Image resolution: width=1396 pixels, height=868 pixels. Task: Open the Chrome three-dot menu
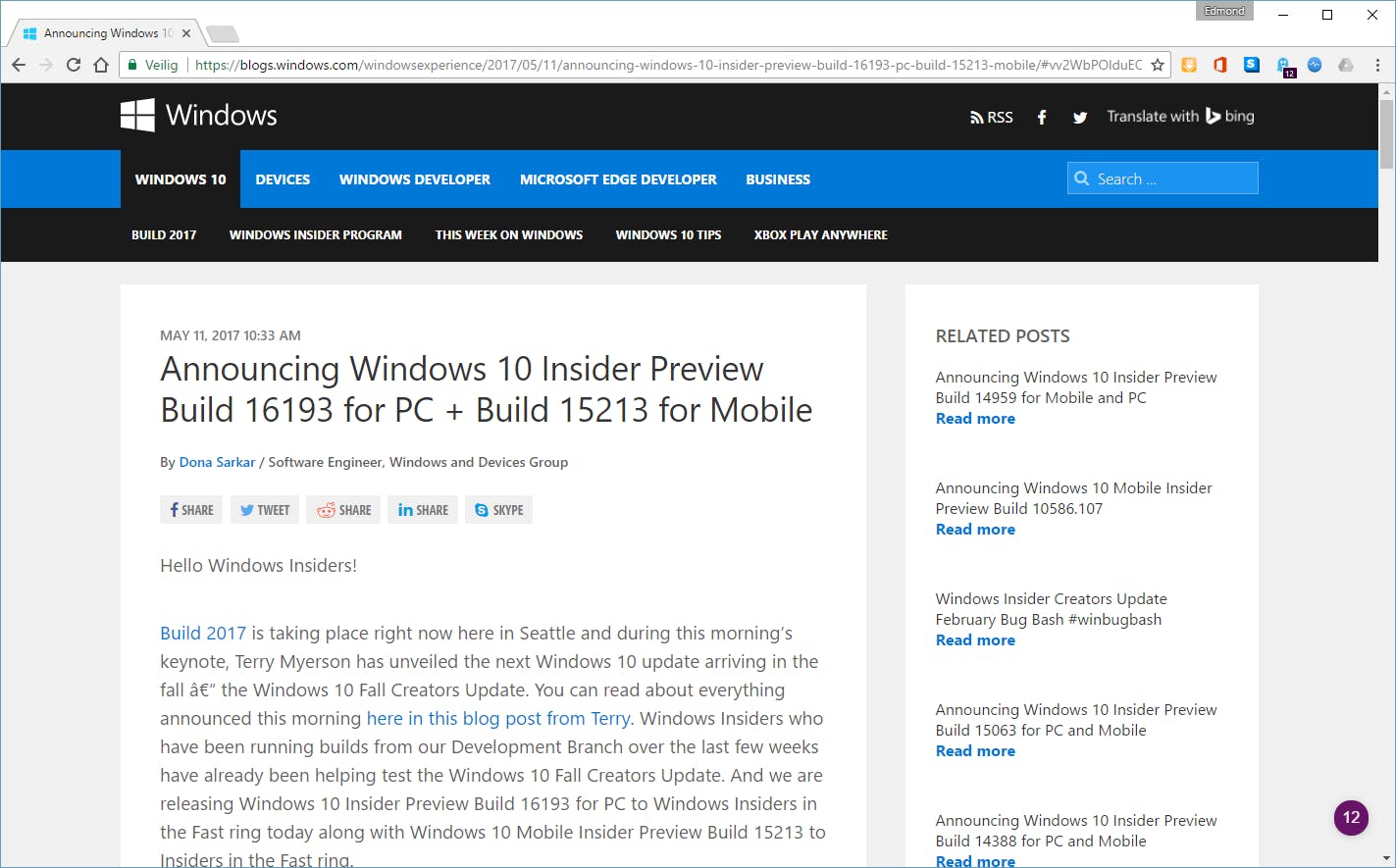point(1377,65)
